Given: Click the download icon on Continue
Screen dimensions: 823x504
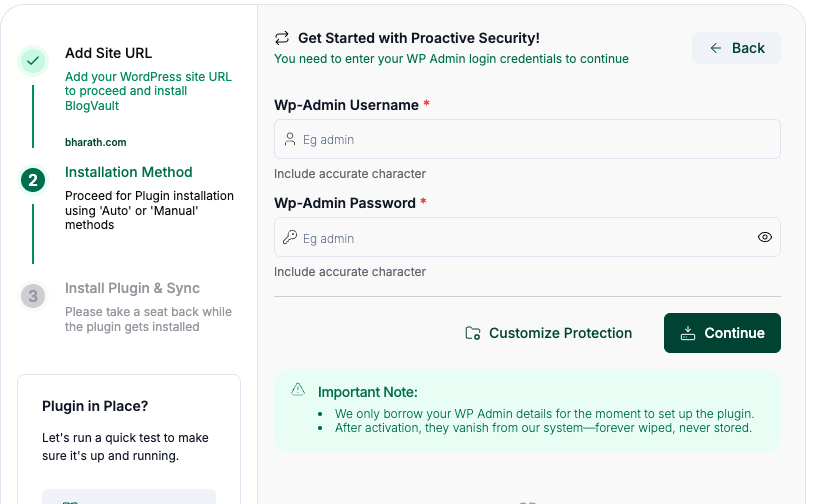Looking at the screenshot, I should (688, 333).
